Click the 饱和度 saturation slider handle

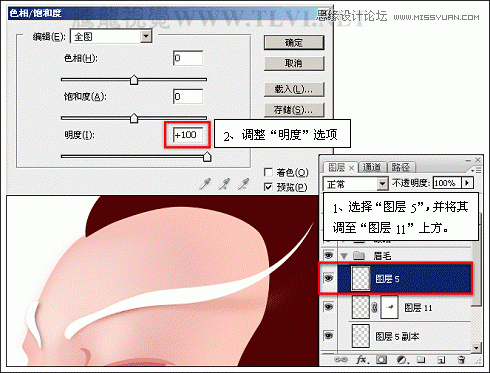tap(134, 118)
